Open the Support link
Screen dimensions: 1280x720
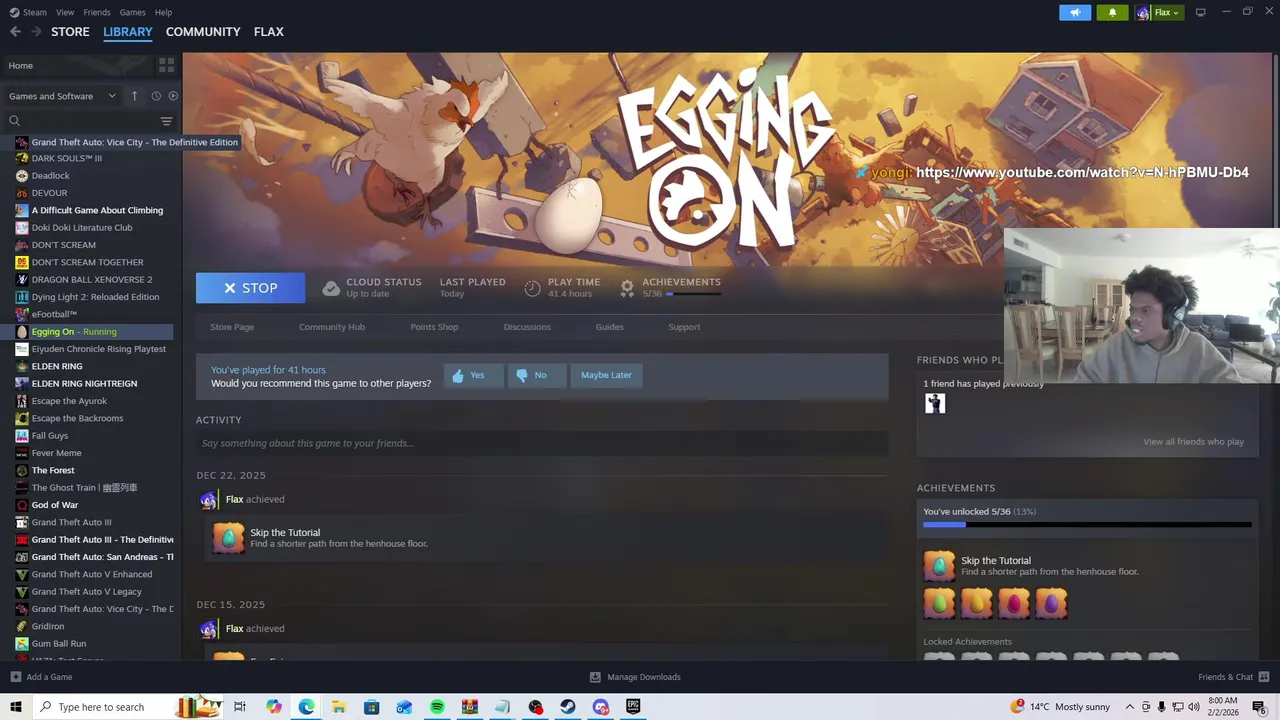point(684,327)
